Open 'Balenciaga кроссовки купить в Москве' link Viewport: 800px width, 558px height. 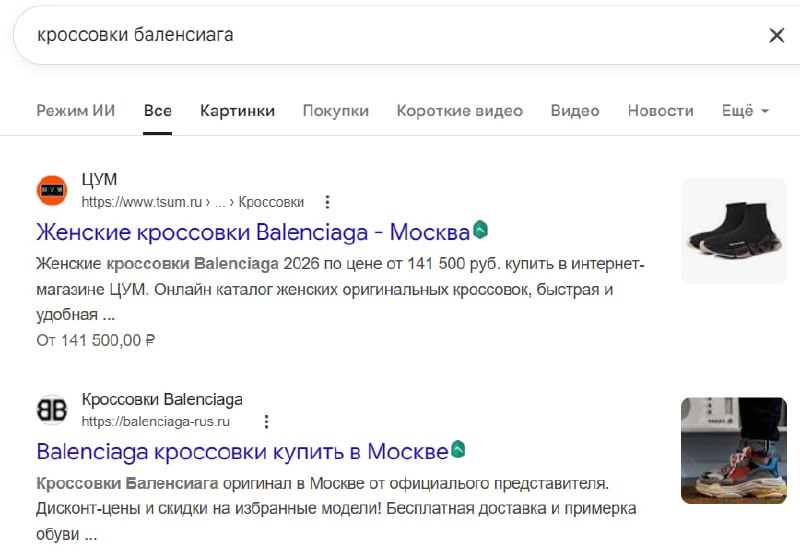click(x=242, y=451)
